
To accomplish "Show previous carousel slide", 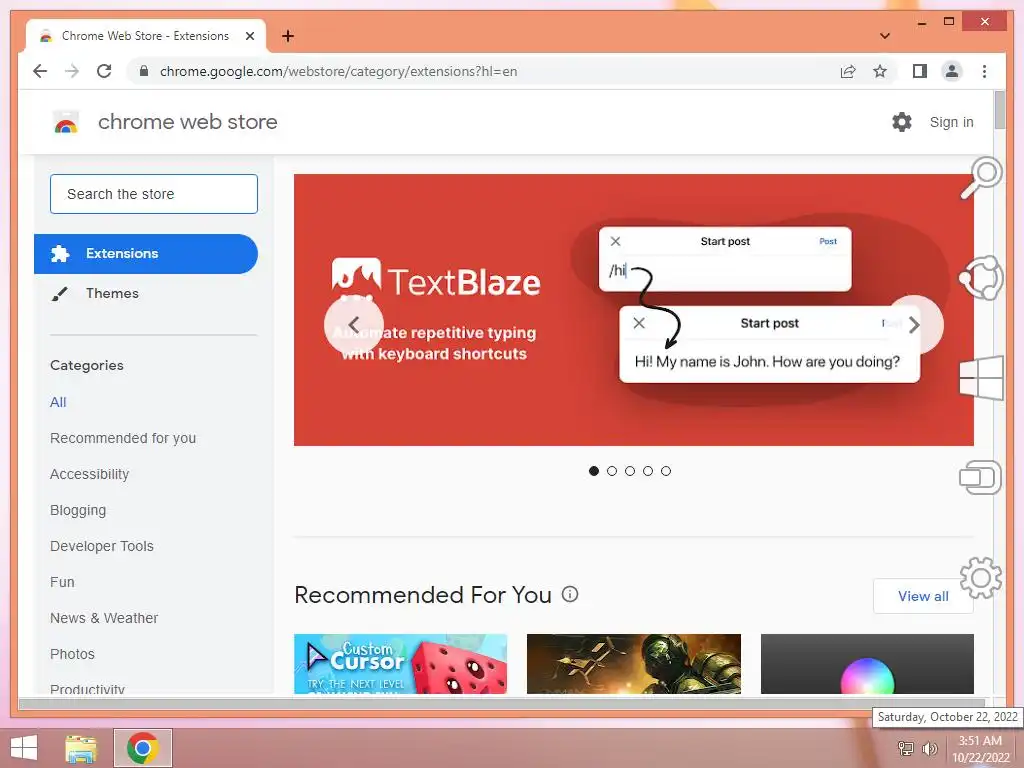I will click(x=353, y=325).
